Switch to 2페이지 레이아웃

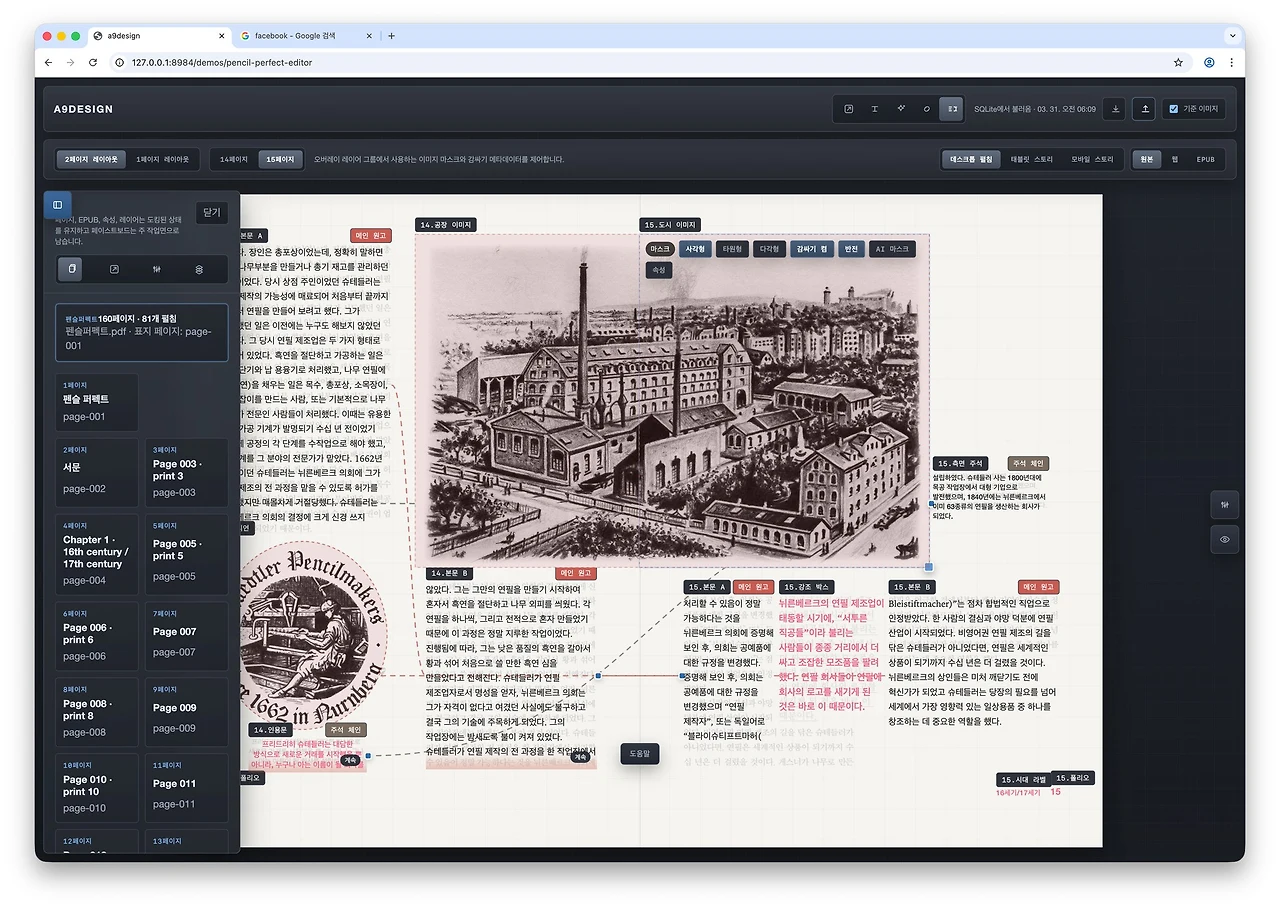point(91,159)
